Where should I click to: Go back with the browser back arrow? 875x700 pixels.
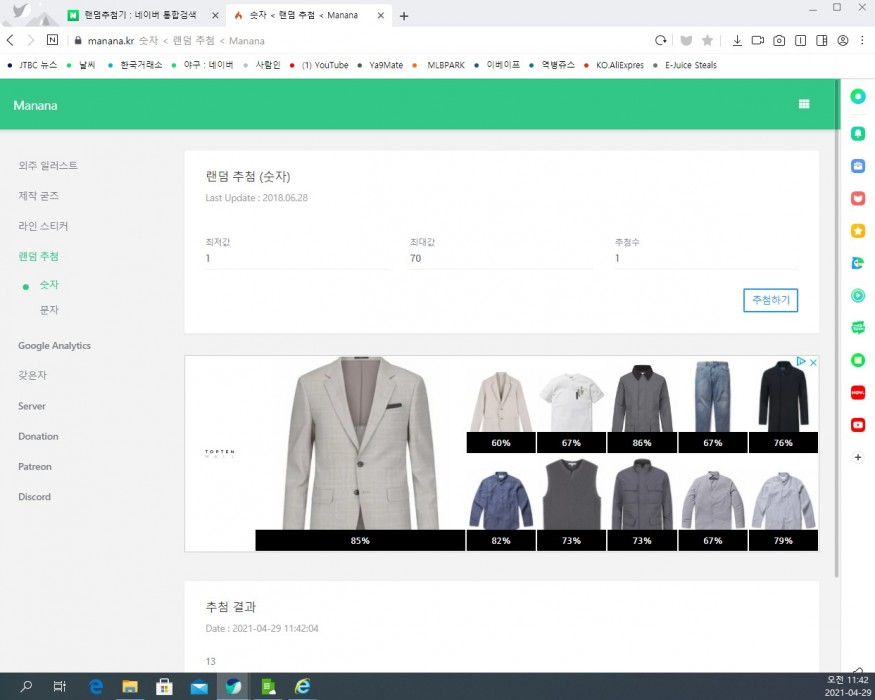coord(10,40)
